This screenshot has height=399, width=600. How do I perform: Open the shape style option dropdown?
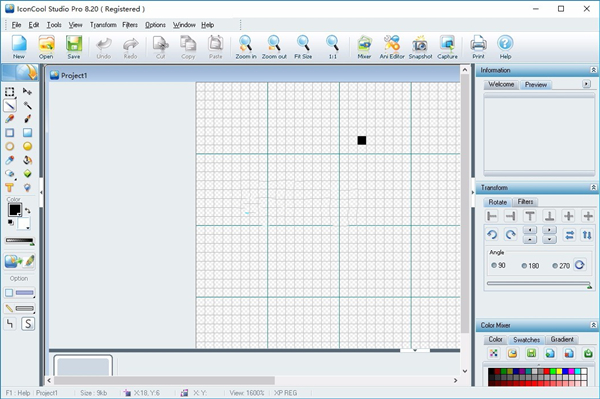coord(19,293)
